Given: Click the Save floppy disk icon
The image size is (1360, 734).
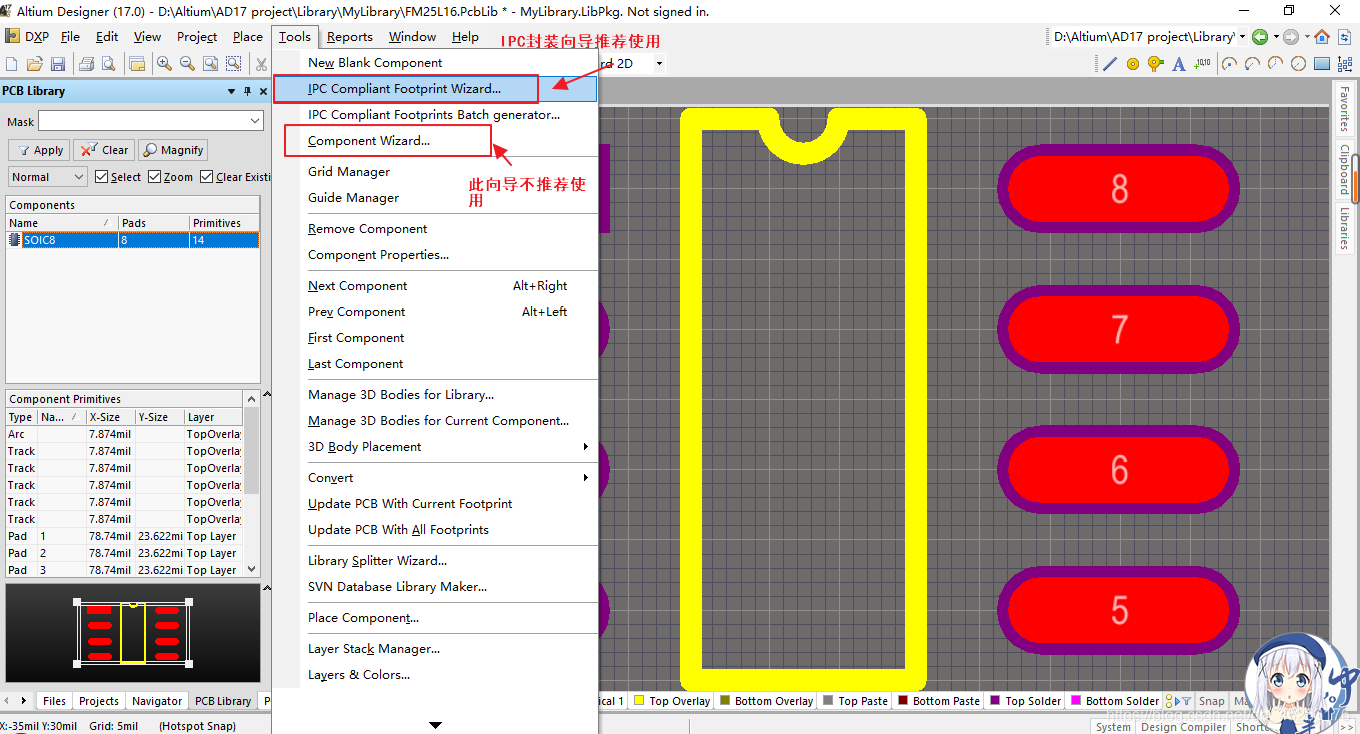Looking at the screenshot, I should pyautogui.click(x=58, y=64).
